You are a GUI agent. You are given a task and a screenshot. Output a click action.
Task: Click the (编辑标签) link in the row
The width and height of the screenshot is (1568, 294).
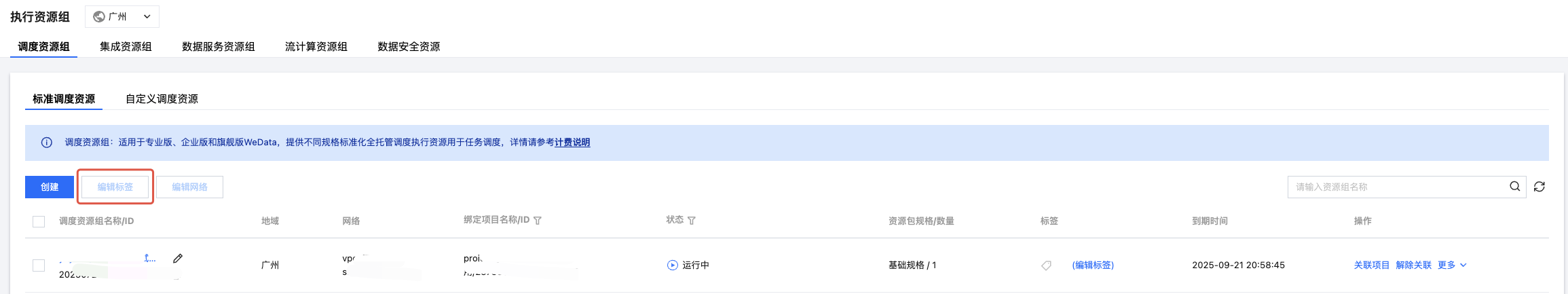[1093, 265]
